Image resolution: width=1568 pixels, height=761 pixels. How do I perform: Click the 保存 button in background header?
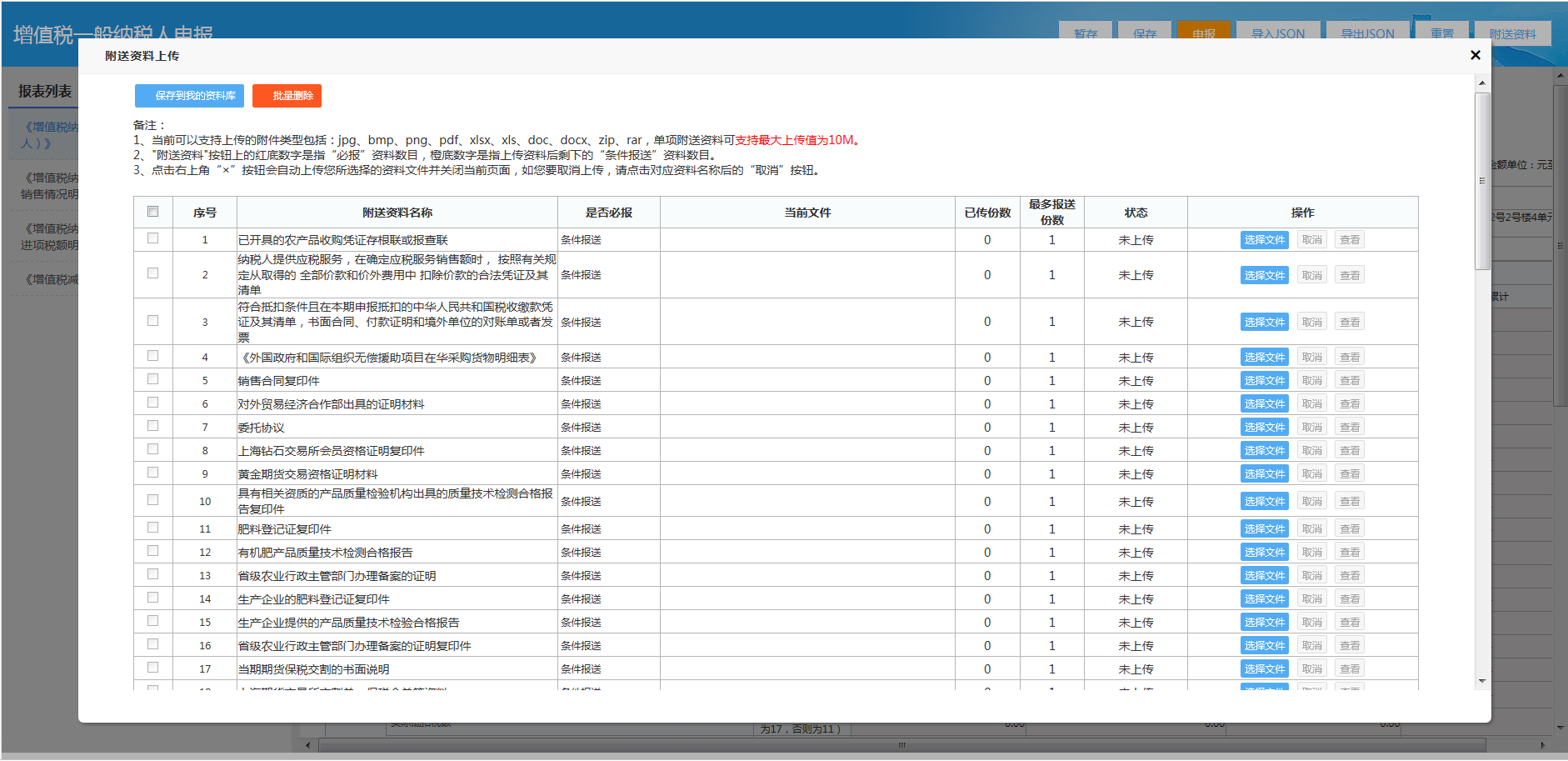point(1145,31)
